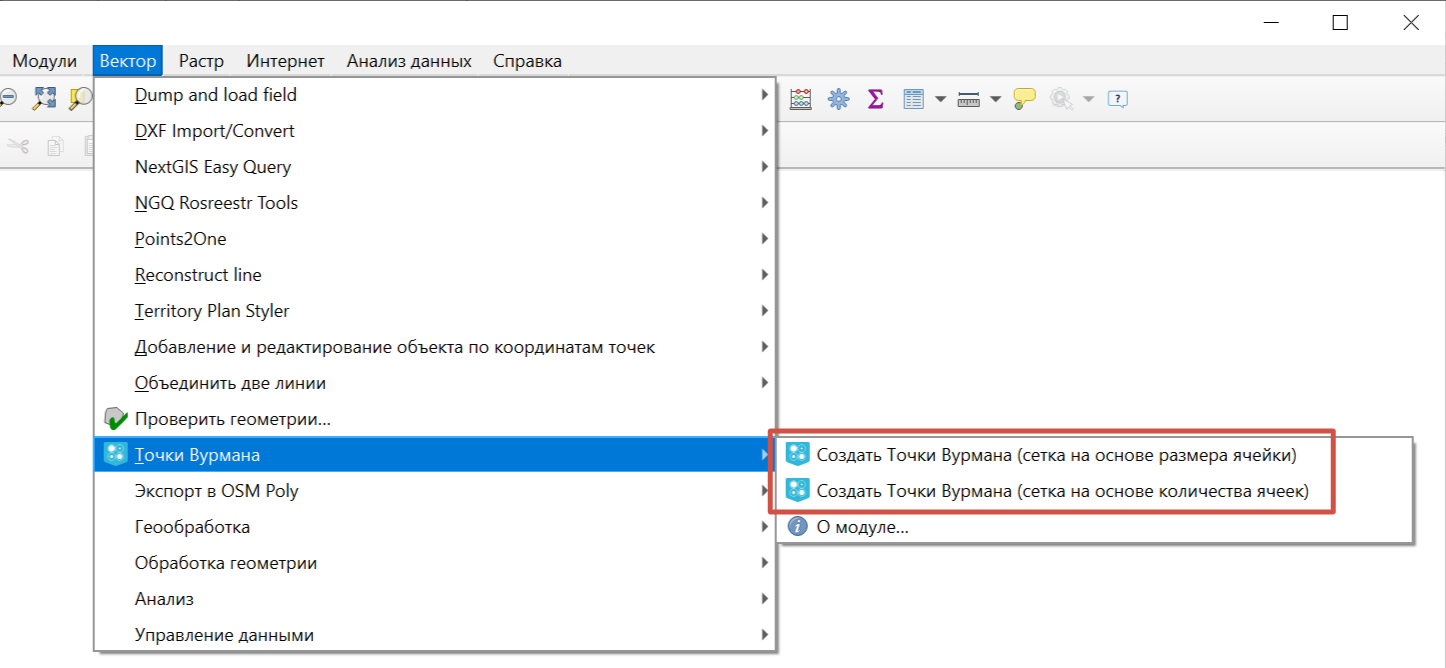The image size is (1446, 668).
Task: Expand the Обработка геометрии submenu
Action: [435, 563]
